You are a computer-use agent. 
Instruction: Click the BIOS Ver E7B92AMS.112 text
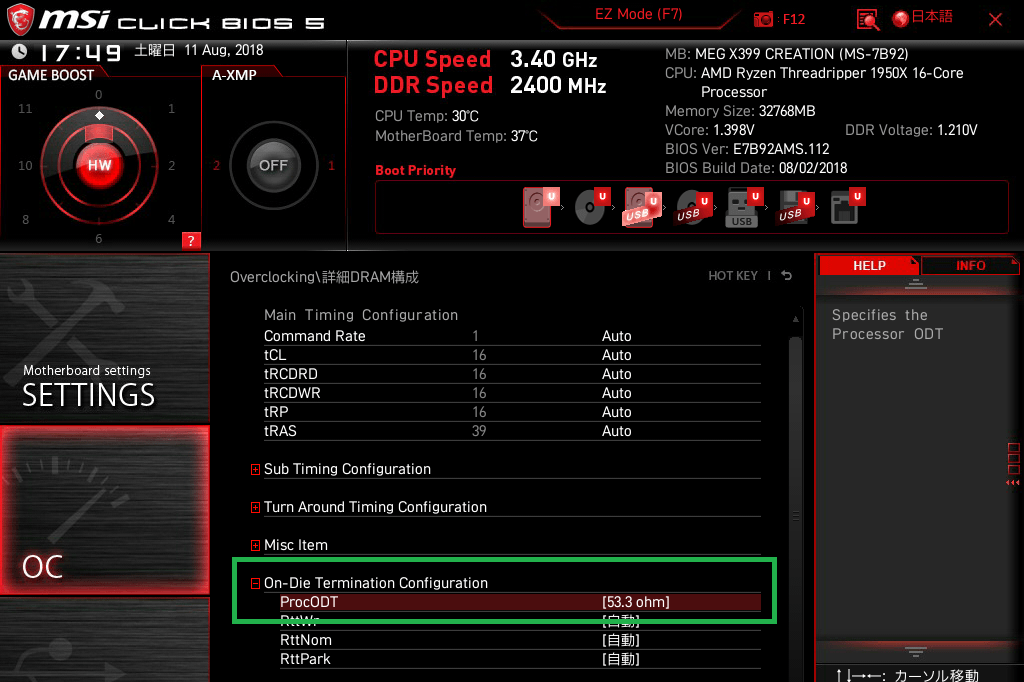pos(747,149)
